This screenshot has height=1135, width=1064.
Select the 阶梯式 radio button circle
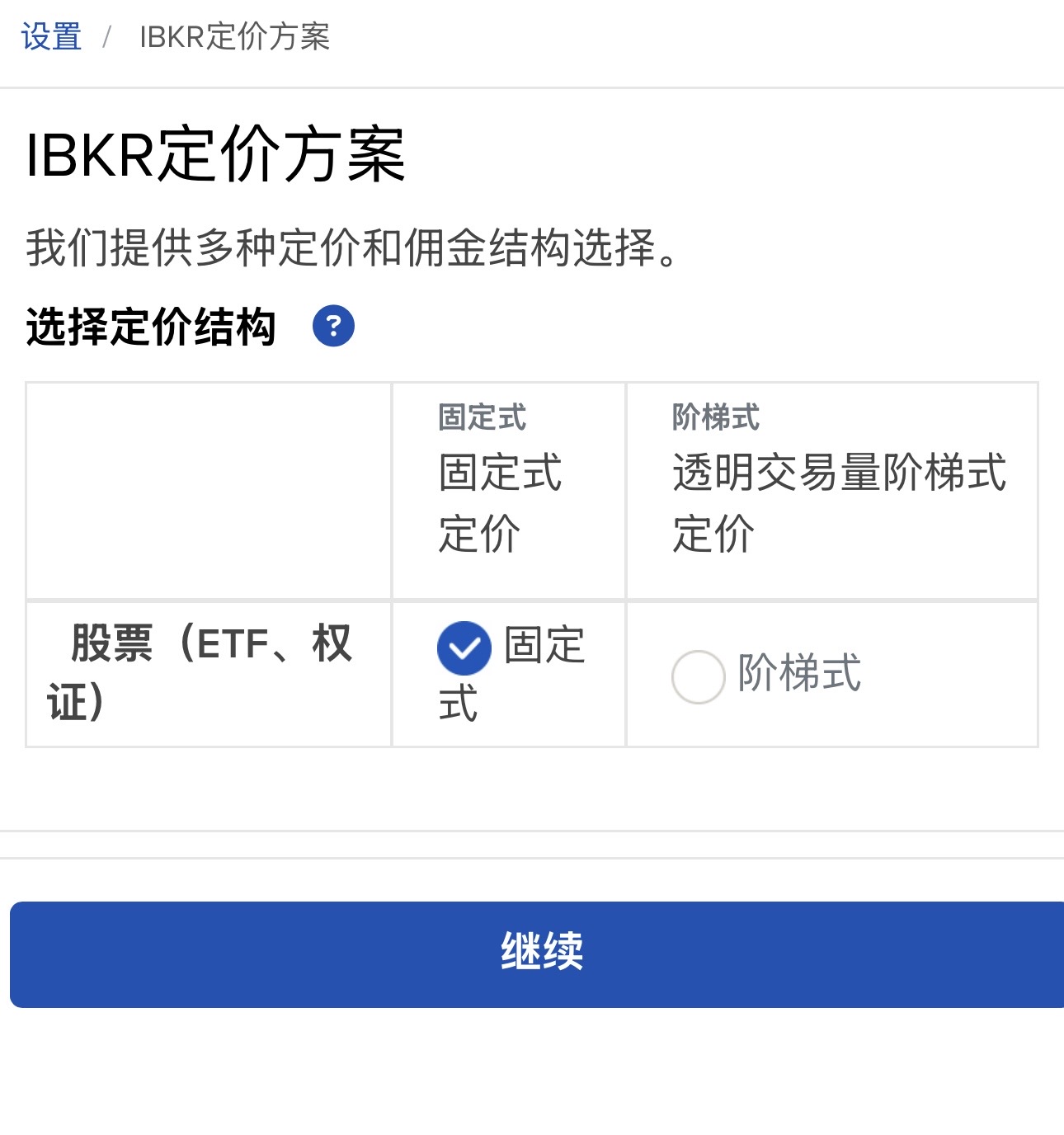[x=698, y=676]
